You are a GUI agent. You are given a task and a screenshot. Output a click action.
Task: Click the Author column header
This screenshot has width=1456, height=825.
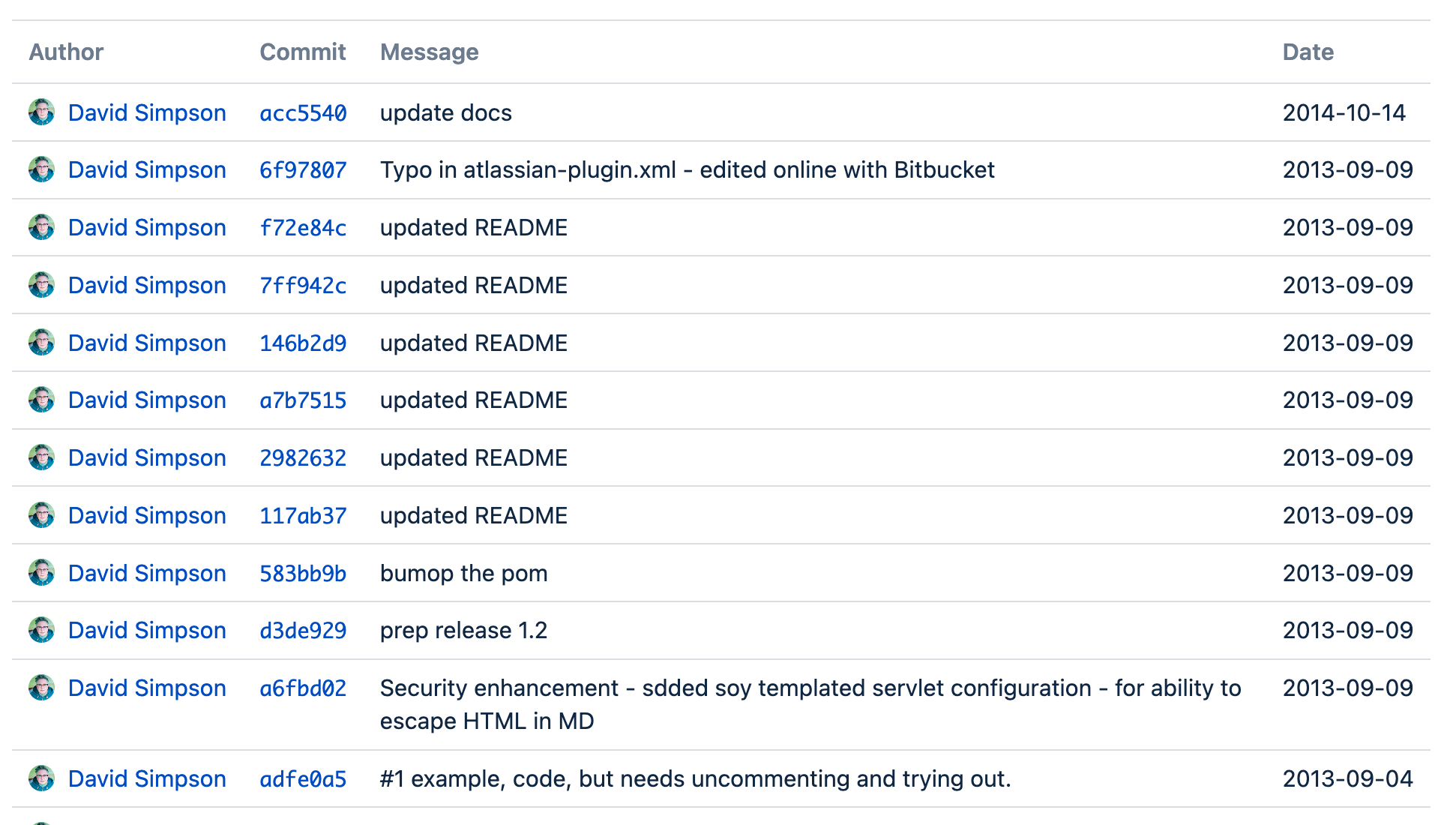tap(66, 52)
